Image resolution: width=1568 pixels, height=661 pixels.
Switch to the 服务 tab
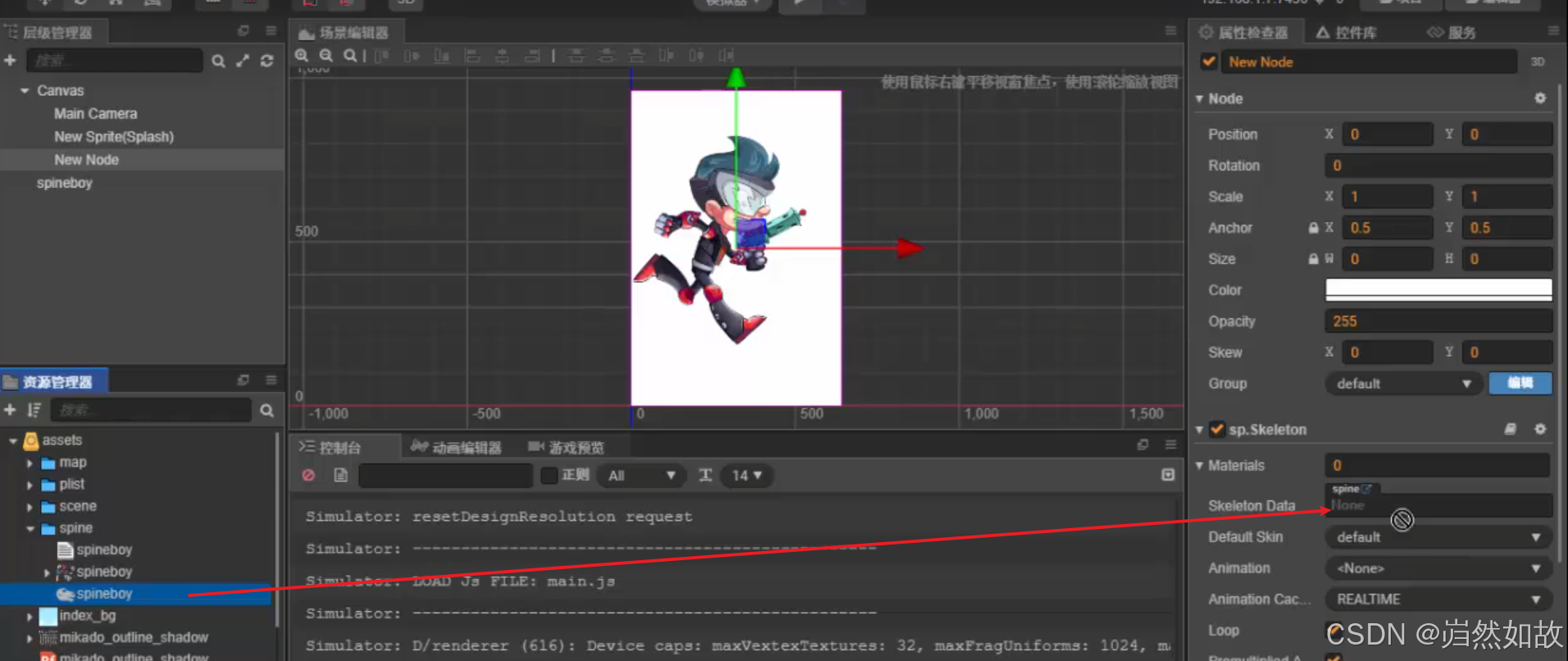pyautogui.click(x=1452, y=33)
